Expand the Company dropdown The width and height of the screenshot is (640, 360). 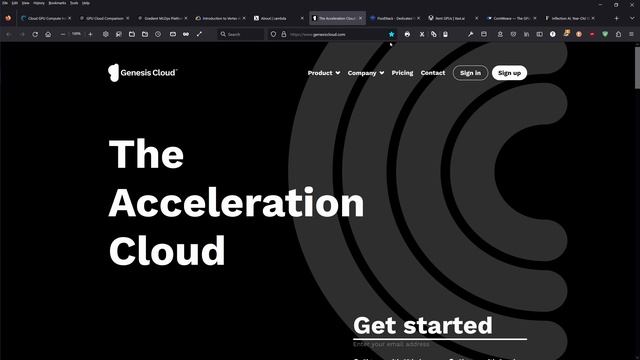coord(366,73)
